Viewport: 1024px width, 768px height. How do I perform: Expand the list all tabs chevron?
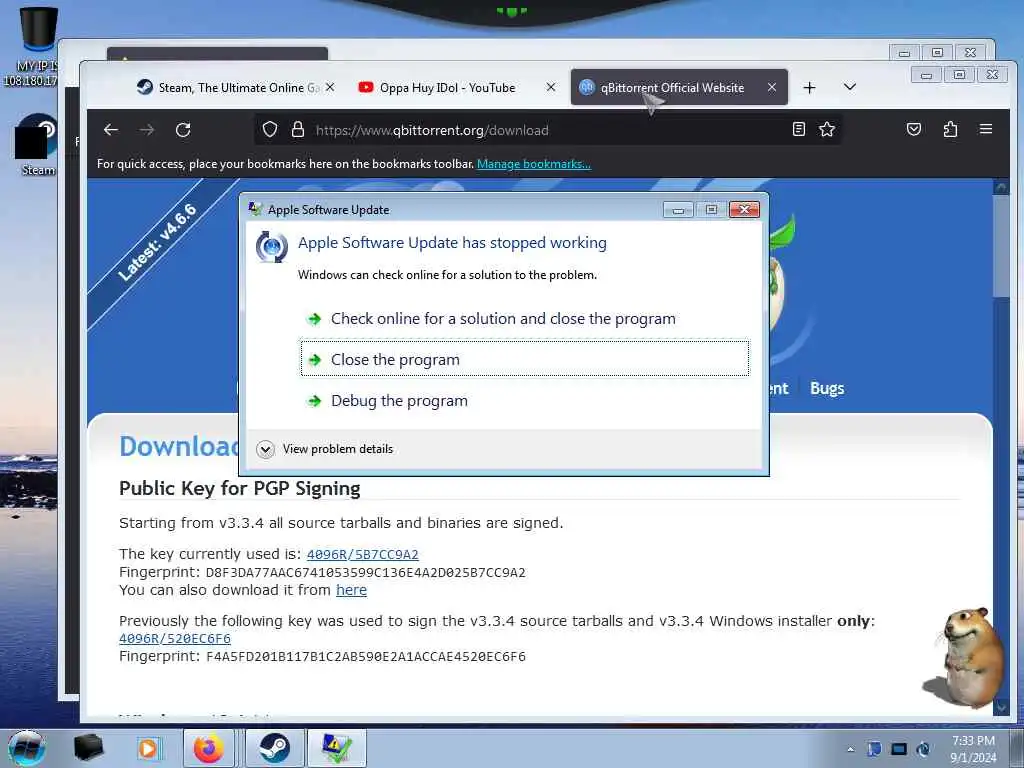850,87
